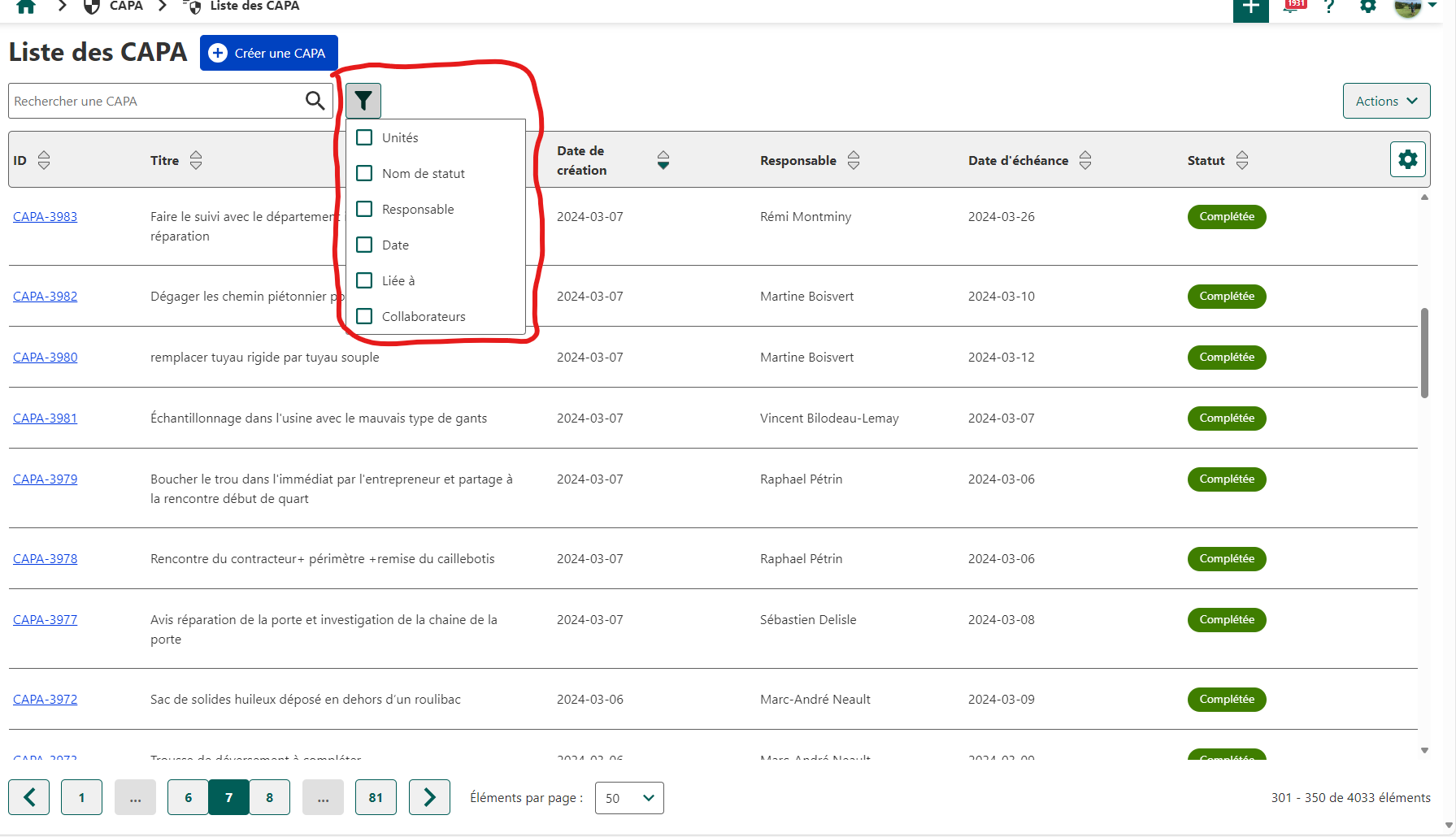Open CAPA-3983 link
Image resolution: width=1456 pixels, height=837 pixels.
pyautogui.click(x=46, y=217)
